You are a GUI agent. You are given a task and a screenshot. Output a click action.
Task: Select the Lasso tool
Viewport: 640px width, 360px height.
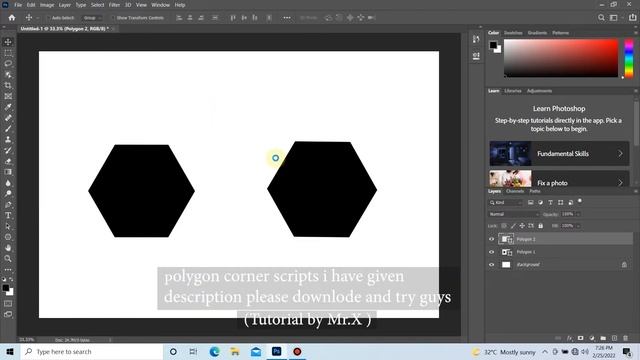coord(8,64)
